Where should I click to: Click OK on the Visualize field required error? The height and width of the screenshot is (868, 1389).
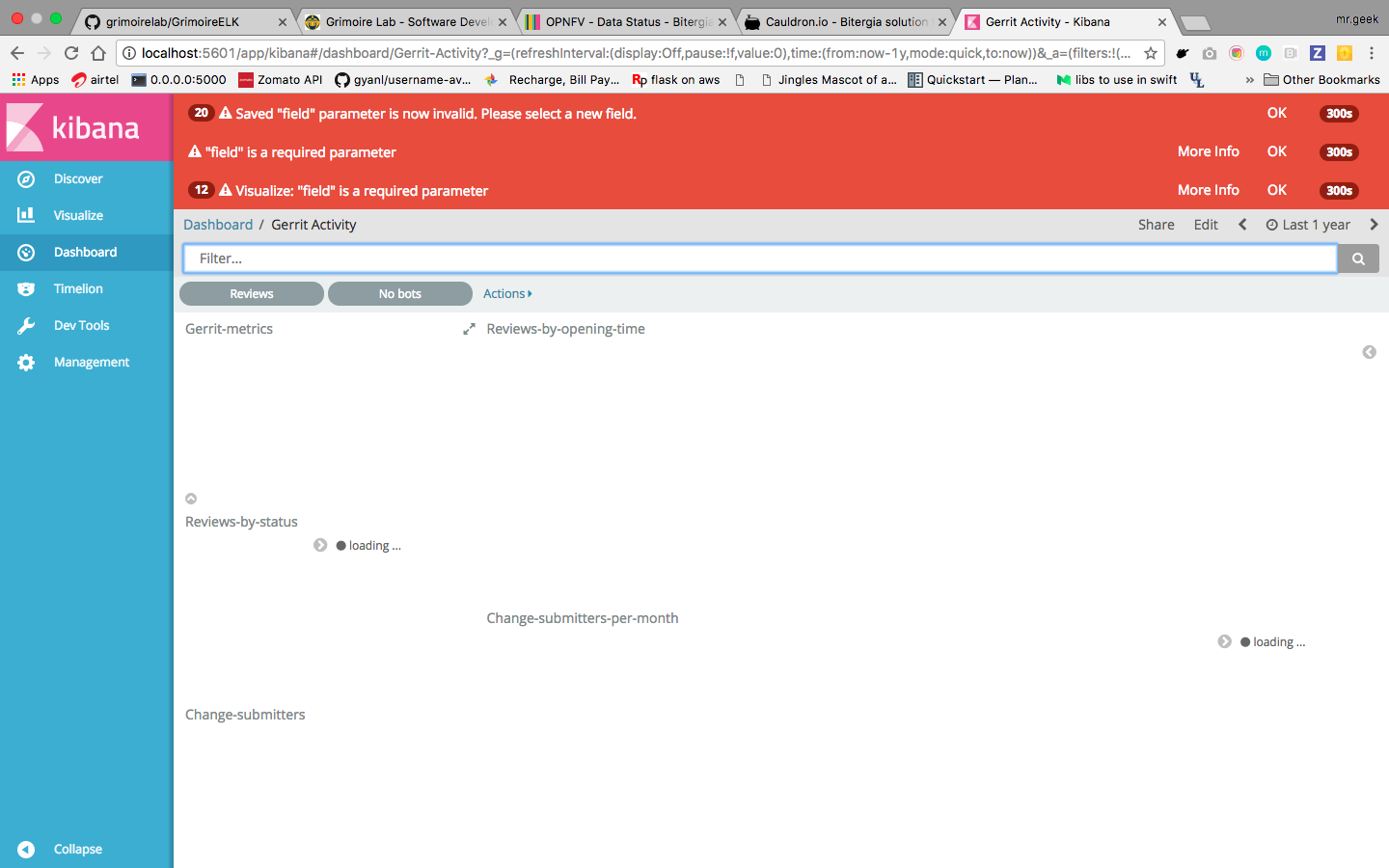point(1277,190)
